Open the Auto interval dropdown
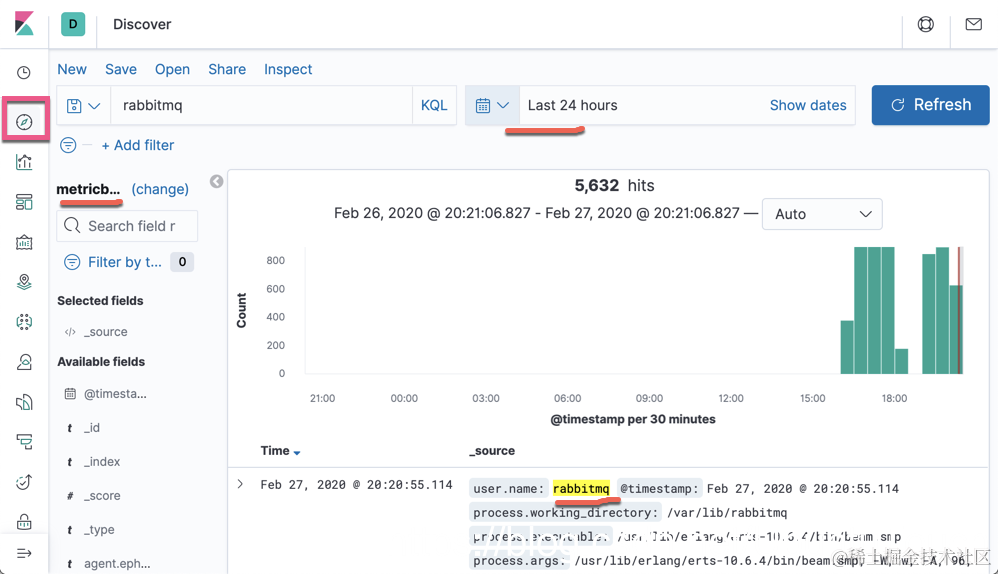The height and width of the screenshot is (574, 998). 822,214
